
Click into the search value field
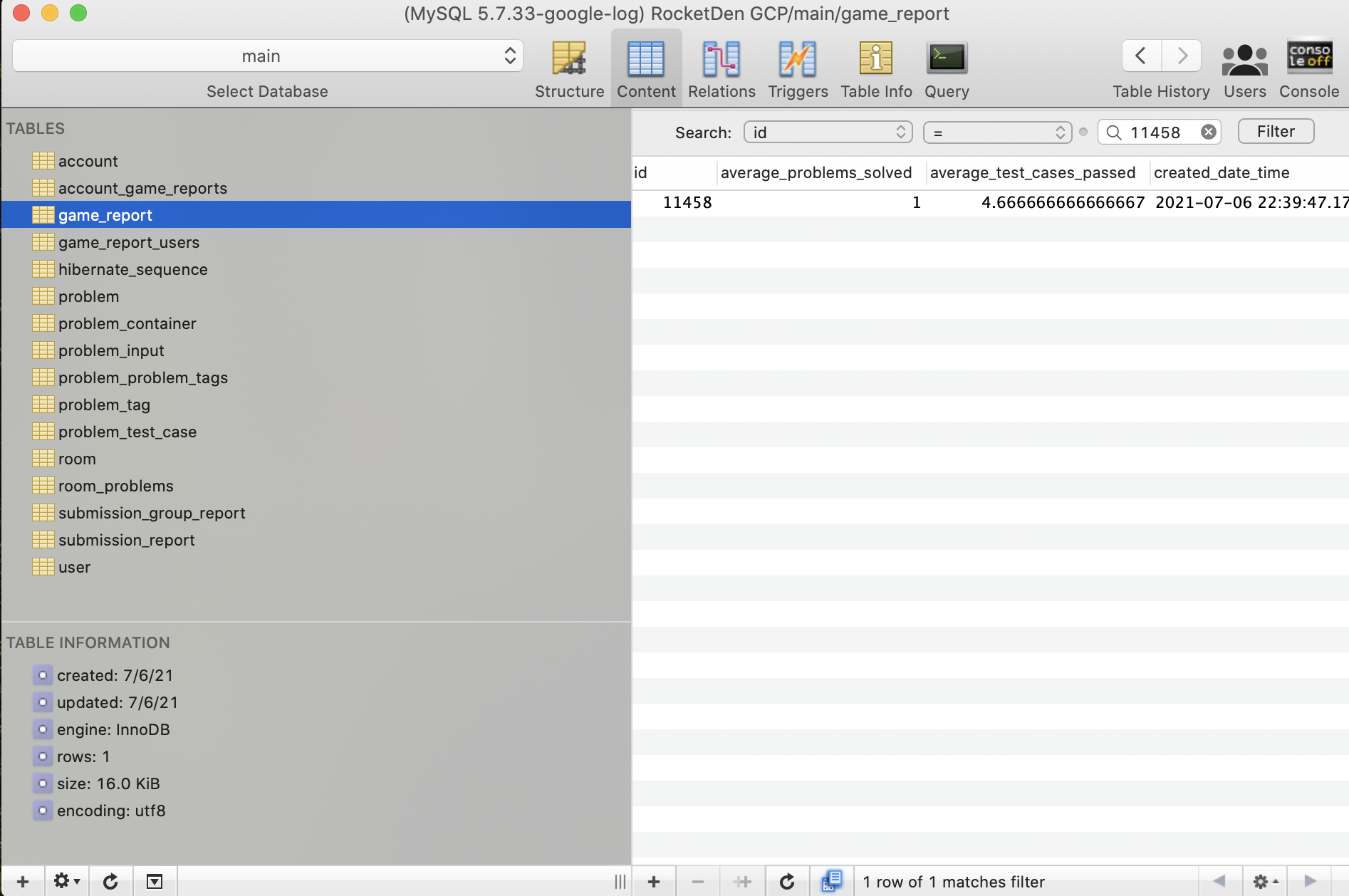(1161, 132)
